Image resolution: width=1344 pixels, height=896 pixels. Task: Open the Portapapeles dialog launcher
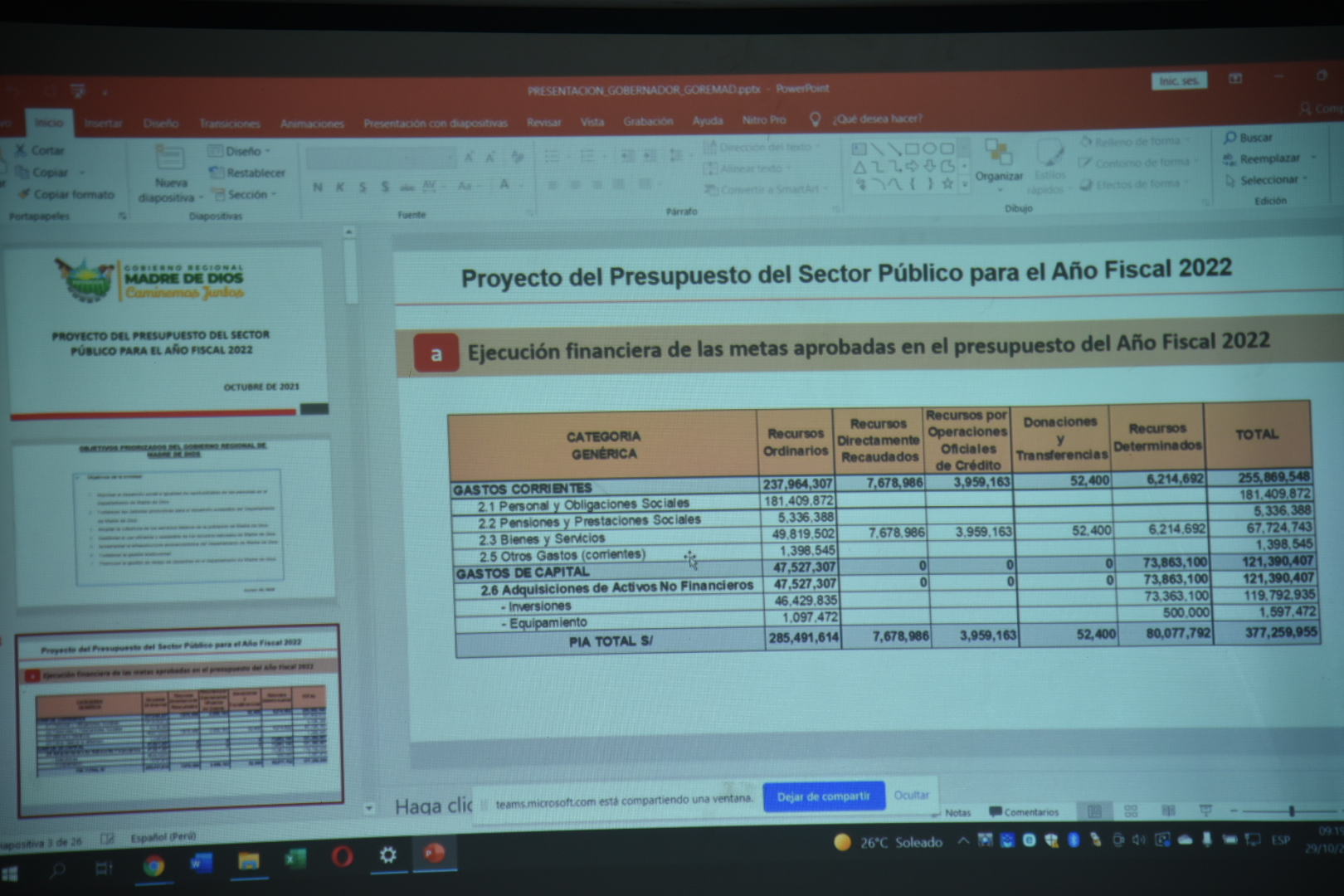coord(122,216)
